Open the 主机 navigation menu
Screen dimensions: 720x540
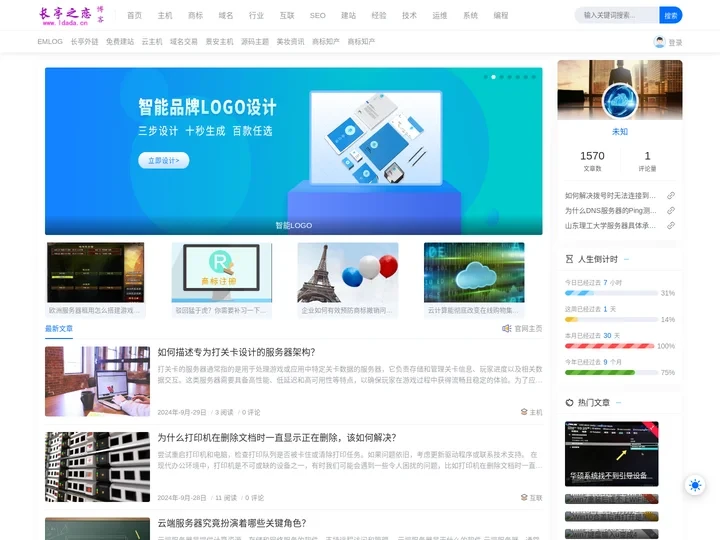[x=165, y=16]
